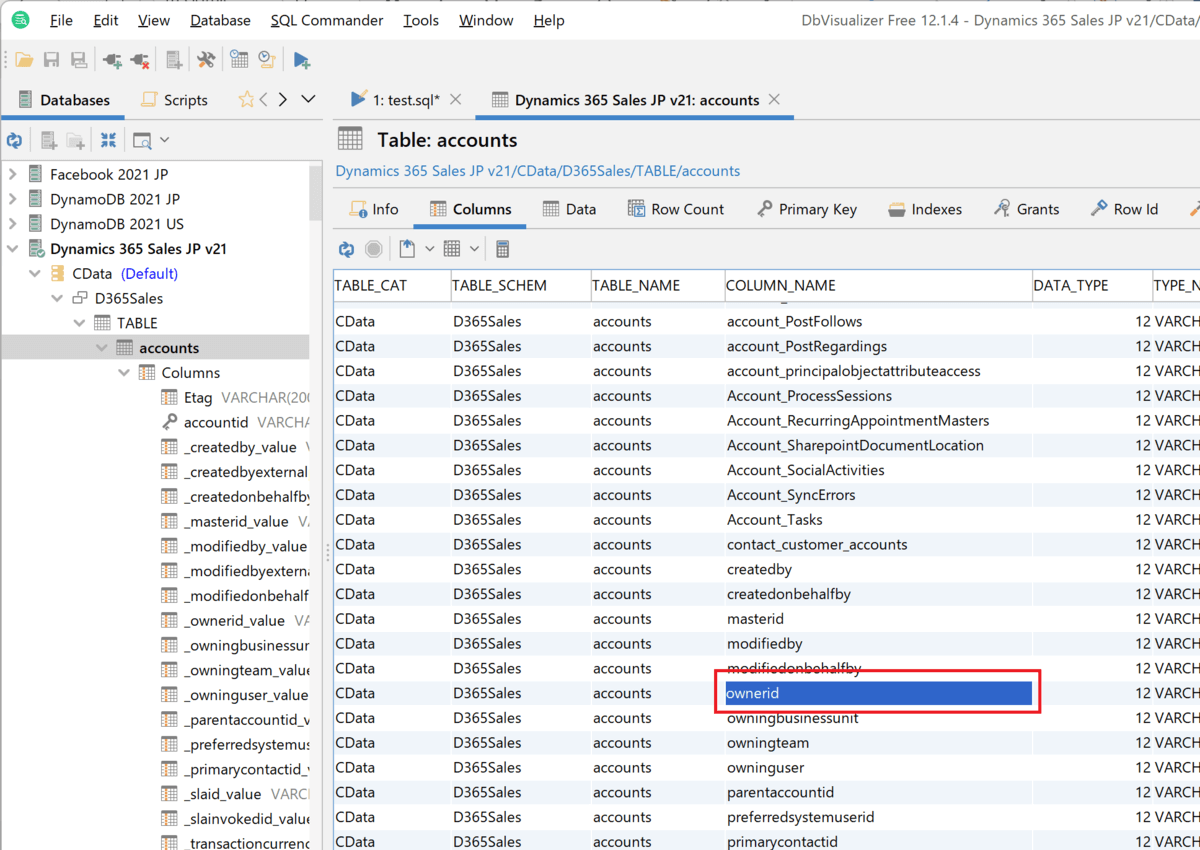Open the tab list chevron dropdown
This screenshot has height=850, width=1200.
[308, 99]
